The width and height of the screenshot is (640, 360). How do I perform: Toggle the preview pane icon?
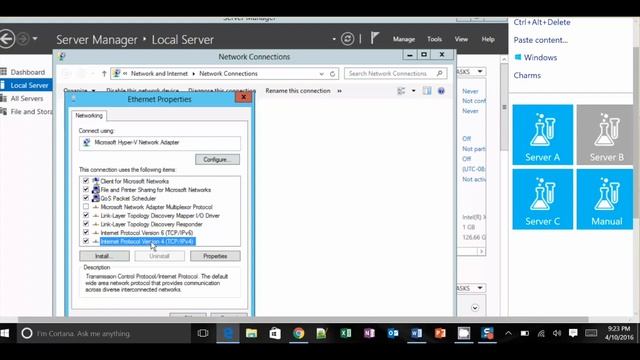click(427, 91)
